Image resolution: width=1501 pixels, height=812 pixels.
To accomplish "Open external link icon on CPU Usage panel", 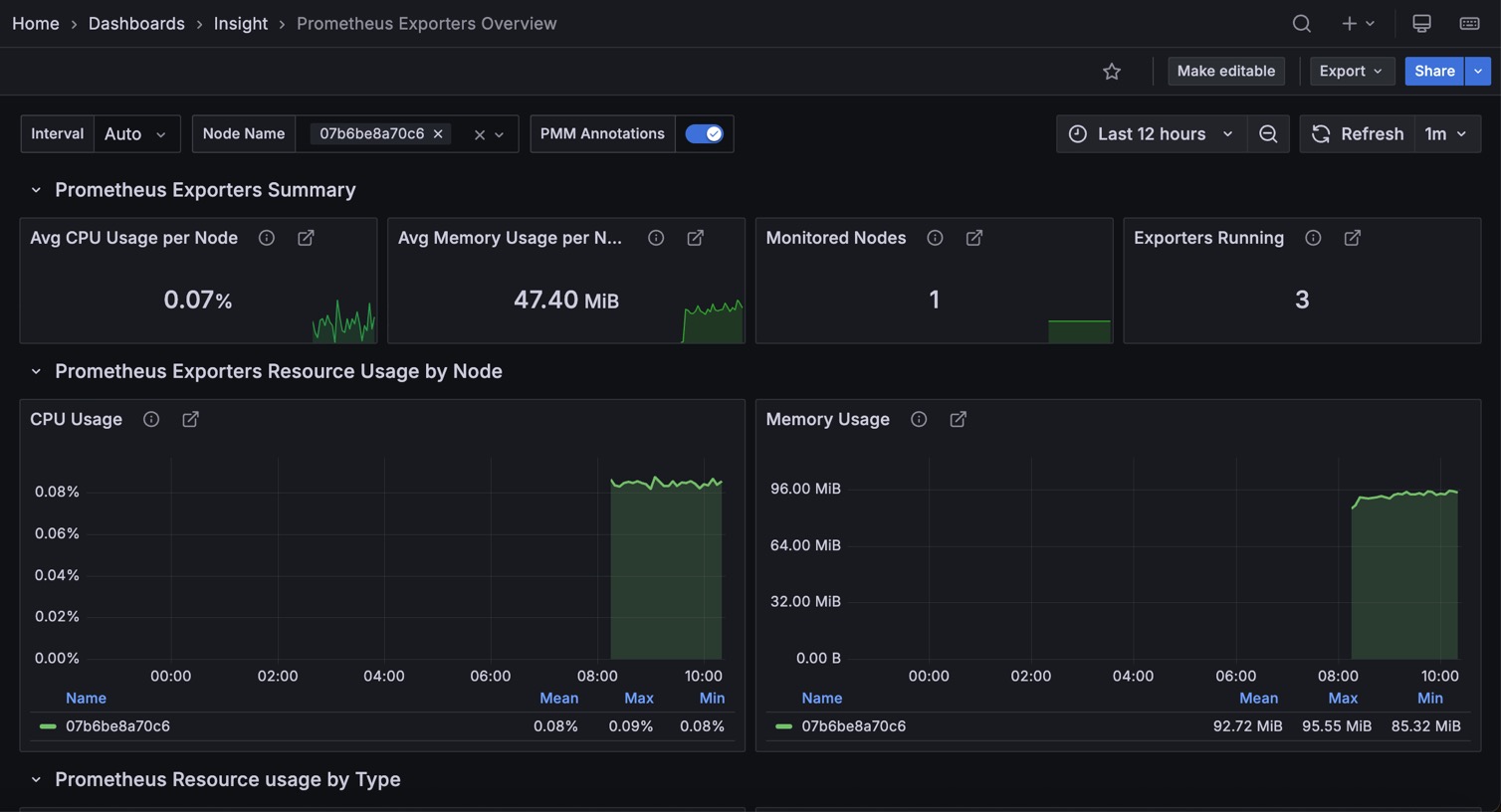I will tap(190, 419).
